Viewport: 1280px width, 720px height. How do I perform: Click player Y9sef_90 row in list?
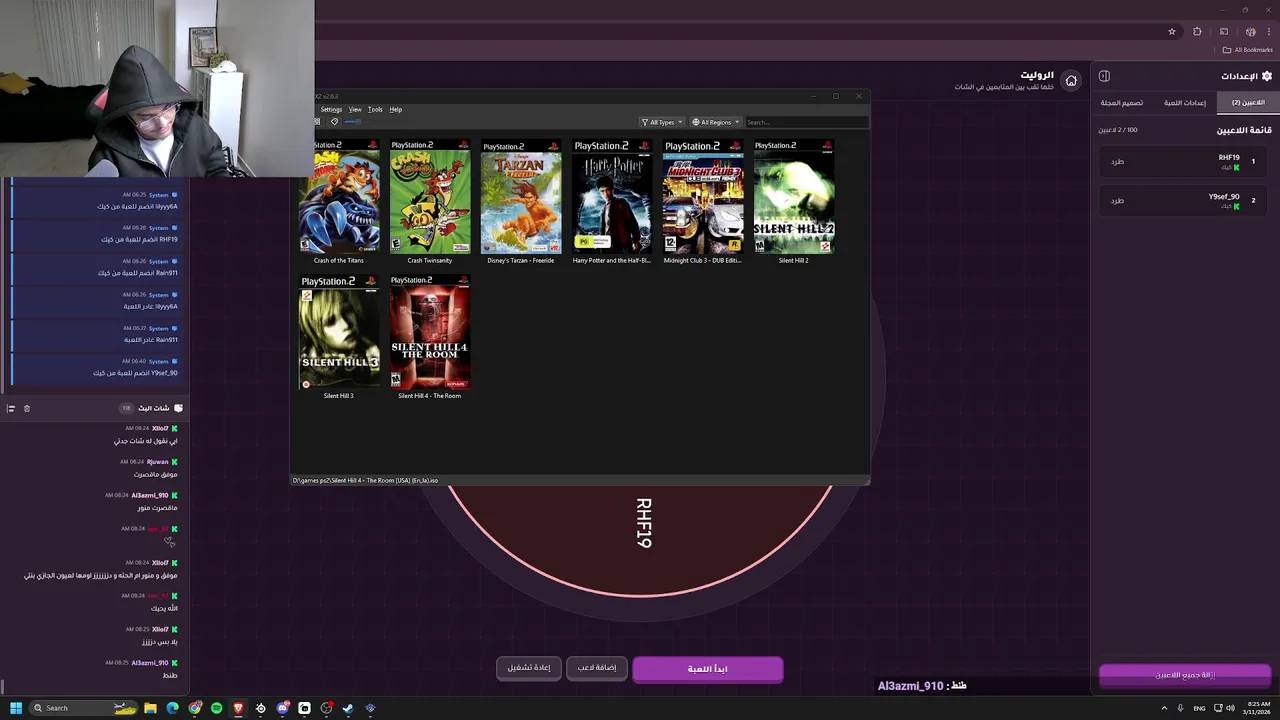pyautogui.click(x=1183, y=200)
